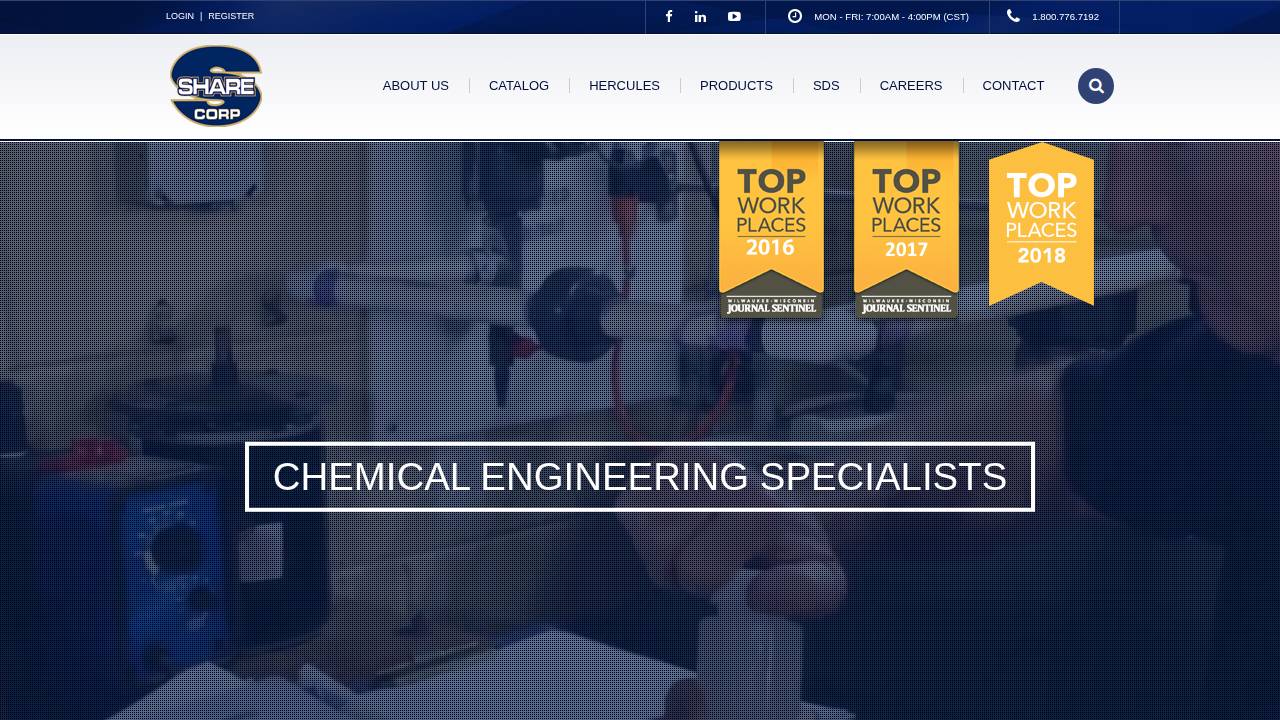Visit the YouTube channel icon

coord(734,16)
